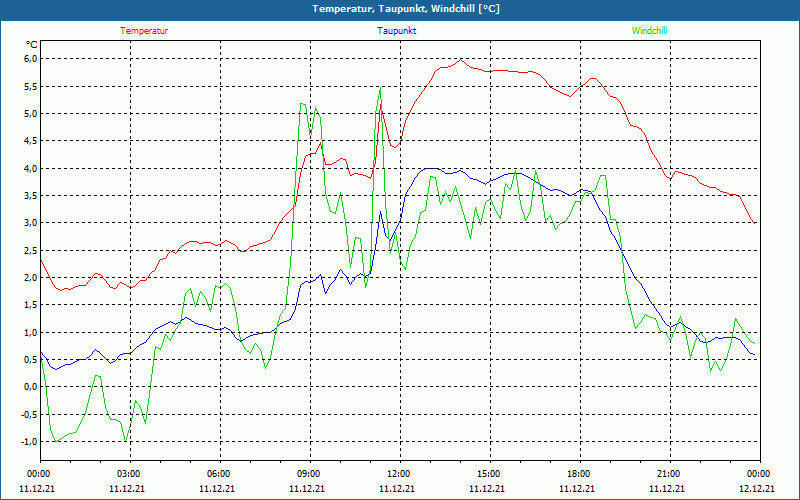
Task: Click the '4,0' y-axis value
Action: pyautogui.click(x=31, y=168)
